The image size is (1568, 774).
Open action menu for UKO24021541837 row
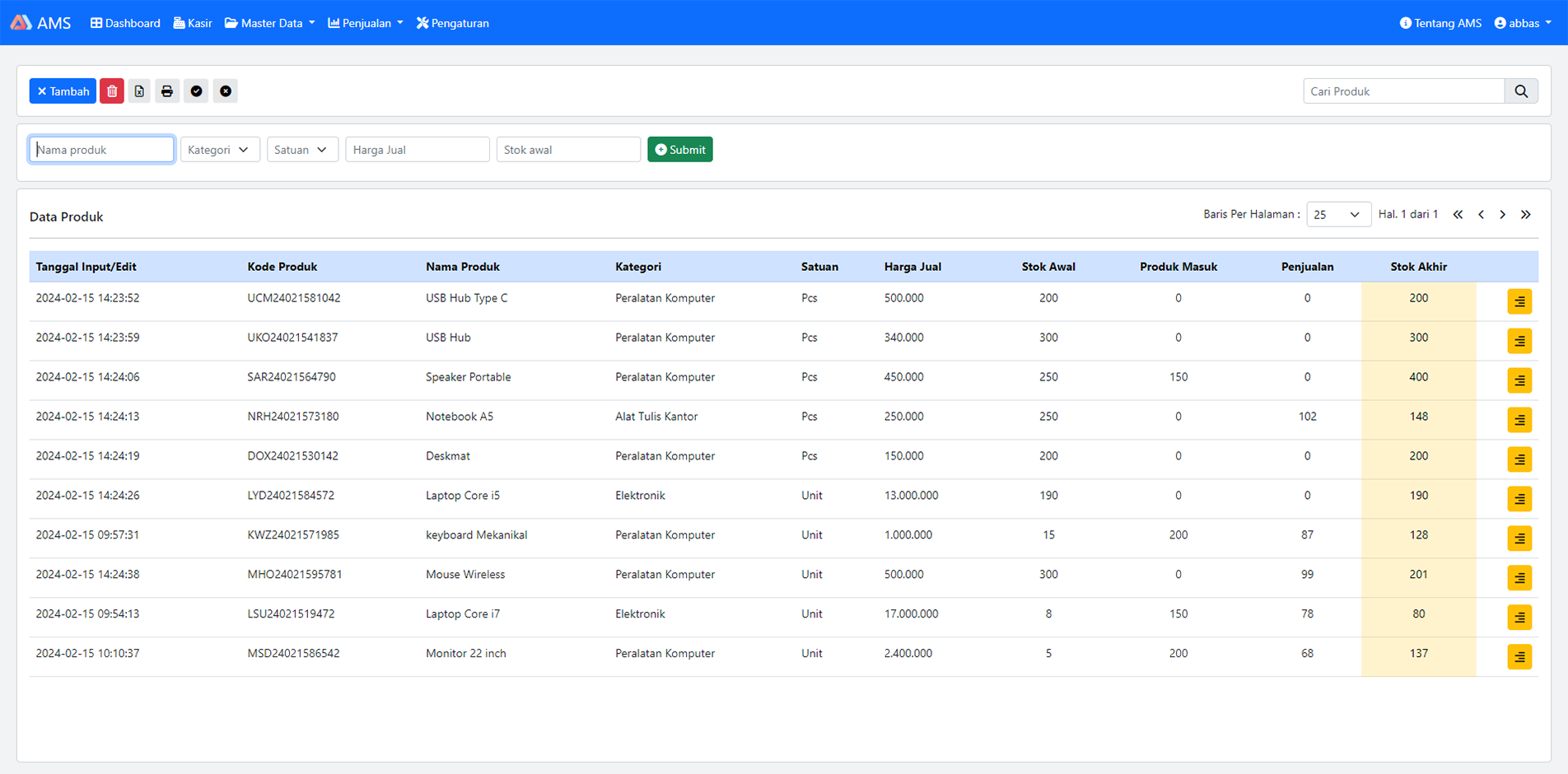[x=1519, y=341]
